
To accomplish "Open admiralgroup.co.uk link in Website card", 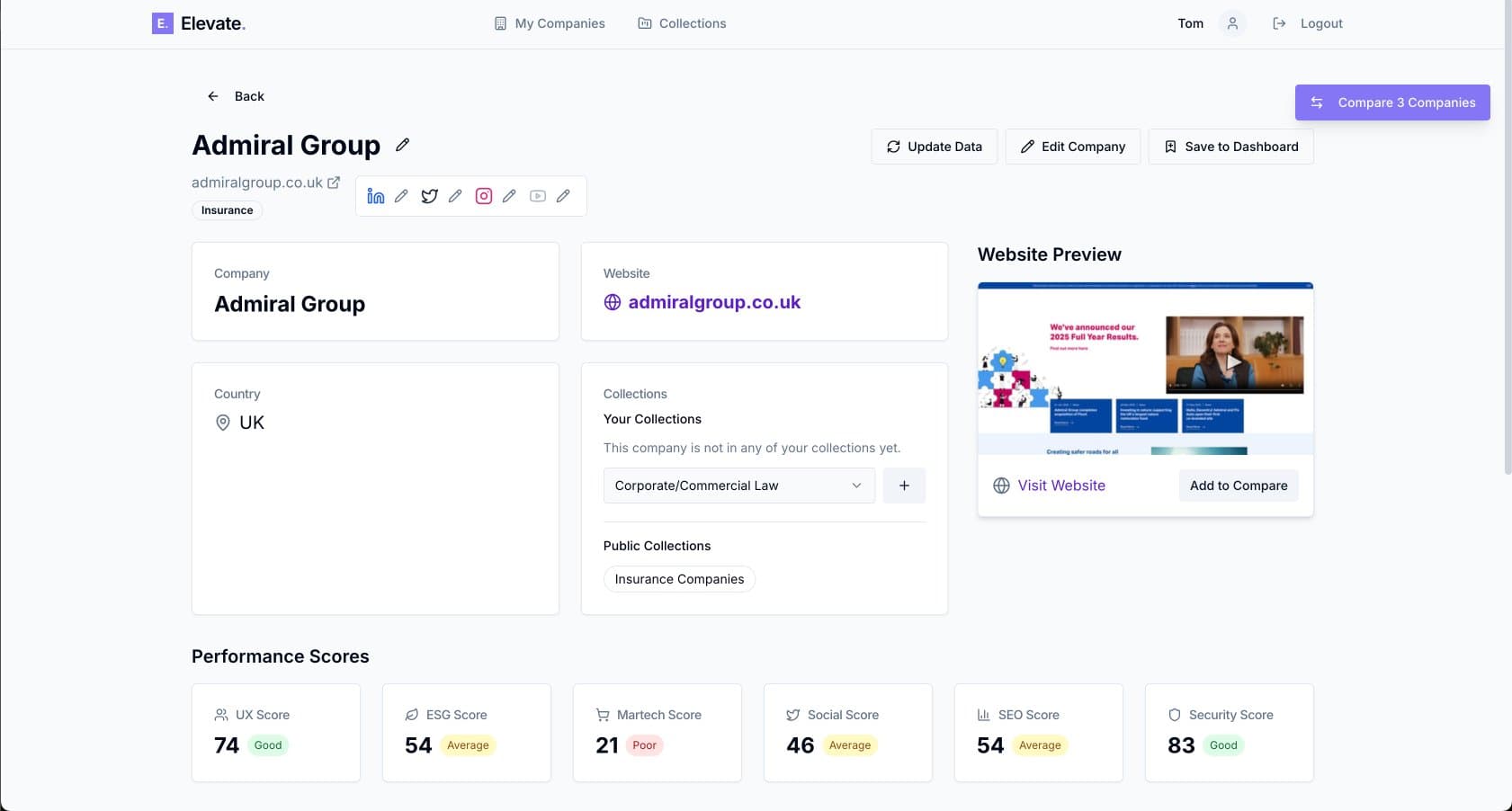I will [x=714, y=302].
